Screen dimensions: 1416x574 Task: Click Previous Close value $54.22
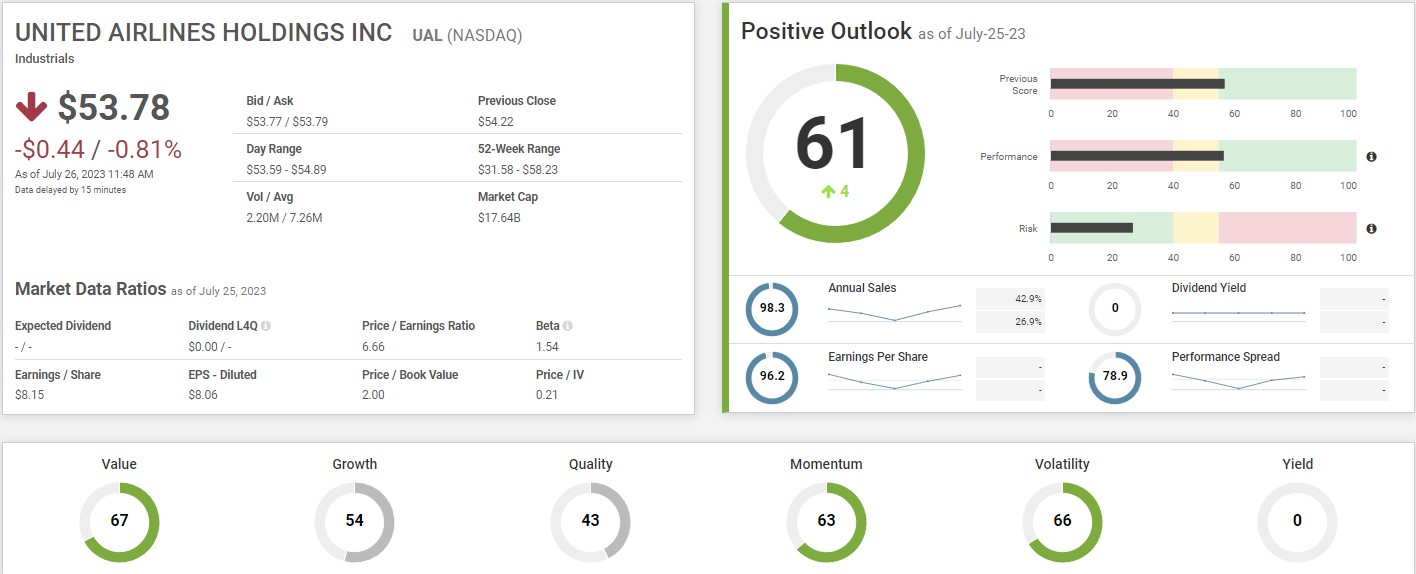(x=496, y=122)
